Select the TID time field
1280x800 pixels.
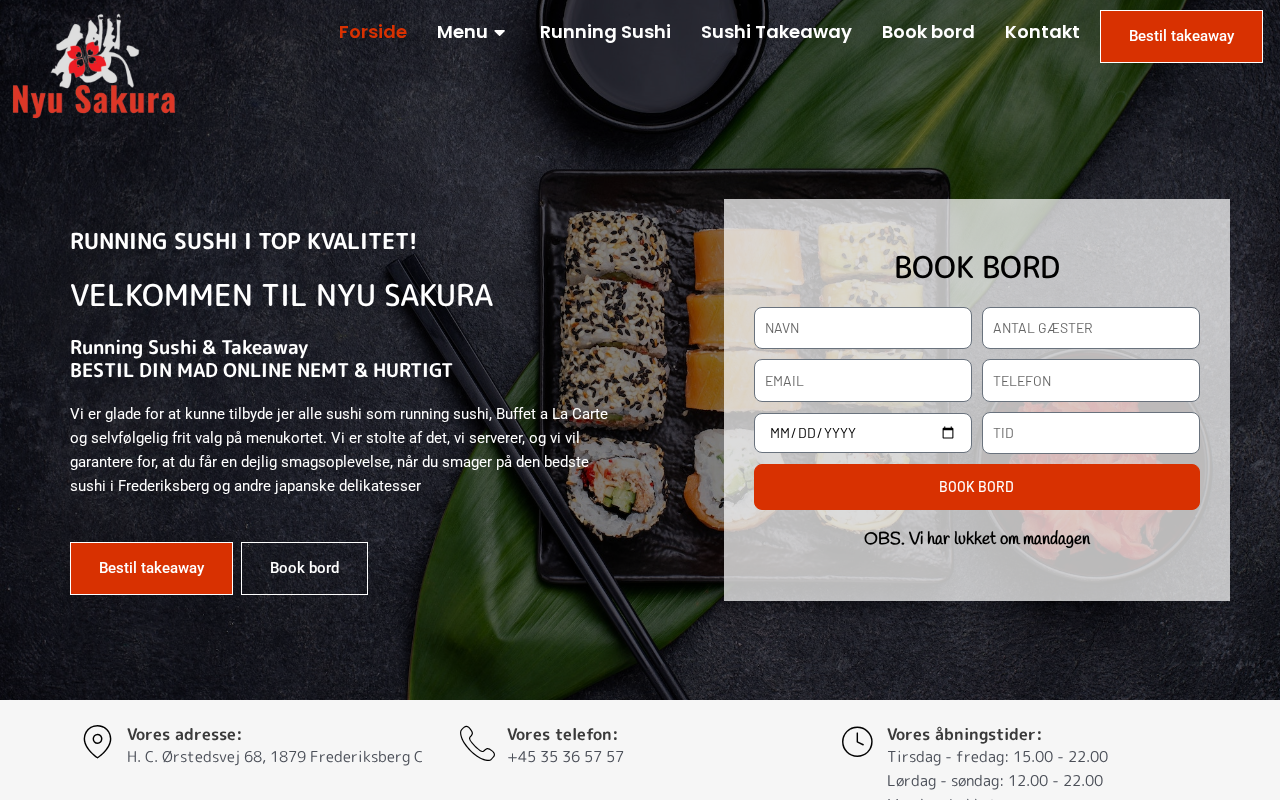pyautogui.click(x=1091, y=433)
